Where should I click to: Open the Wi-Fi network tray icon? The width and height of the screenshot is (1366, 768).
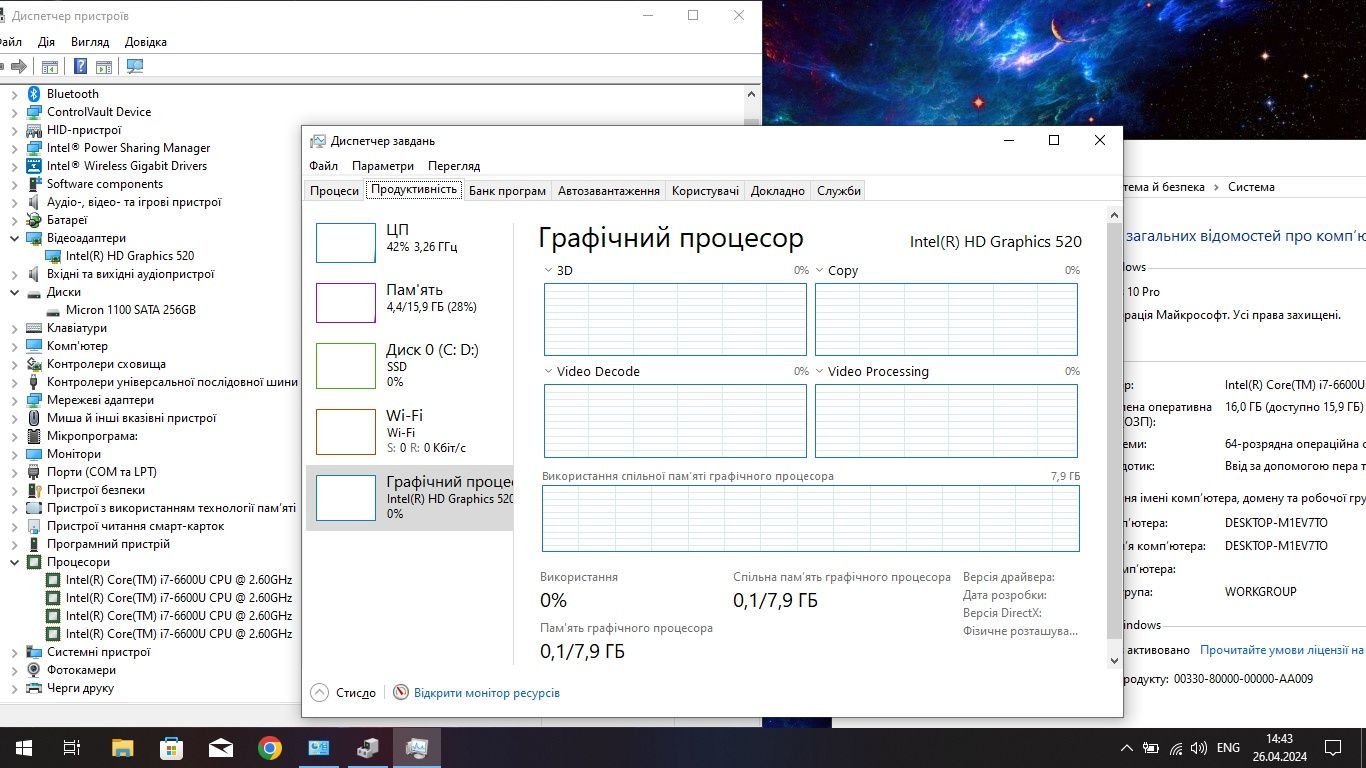tap(1176, 748)
